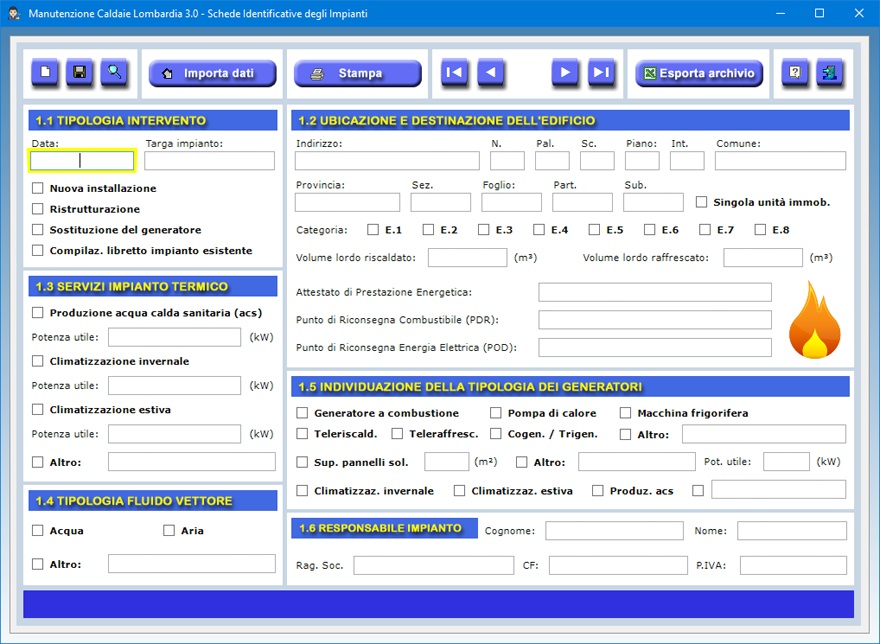The width and height of the screenshot is (880, 644).
Task: Check Generatore a combustione
Action: [302, 413]
